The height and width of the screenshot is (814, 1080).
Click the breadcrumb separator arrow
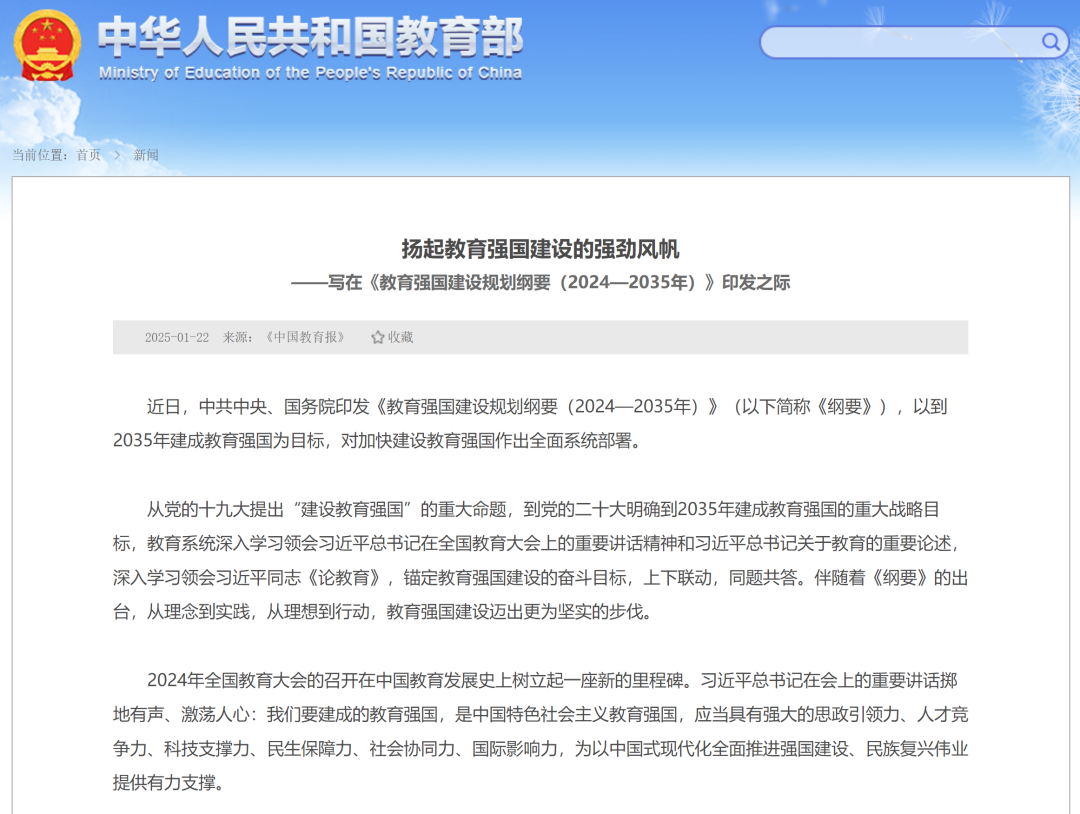pos(117,155)
